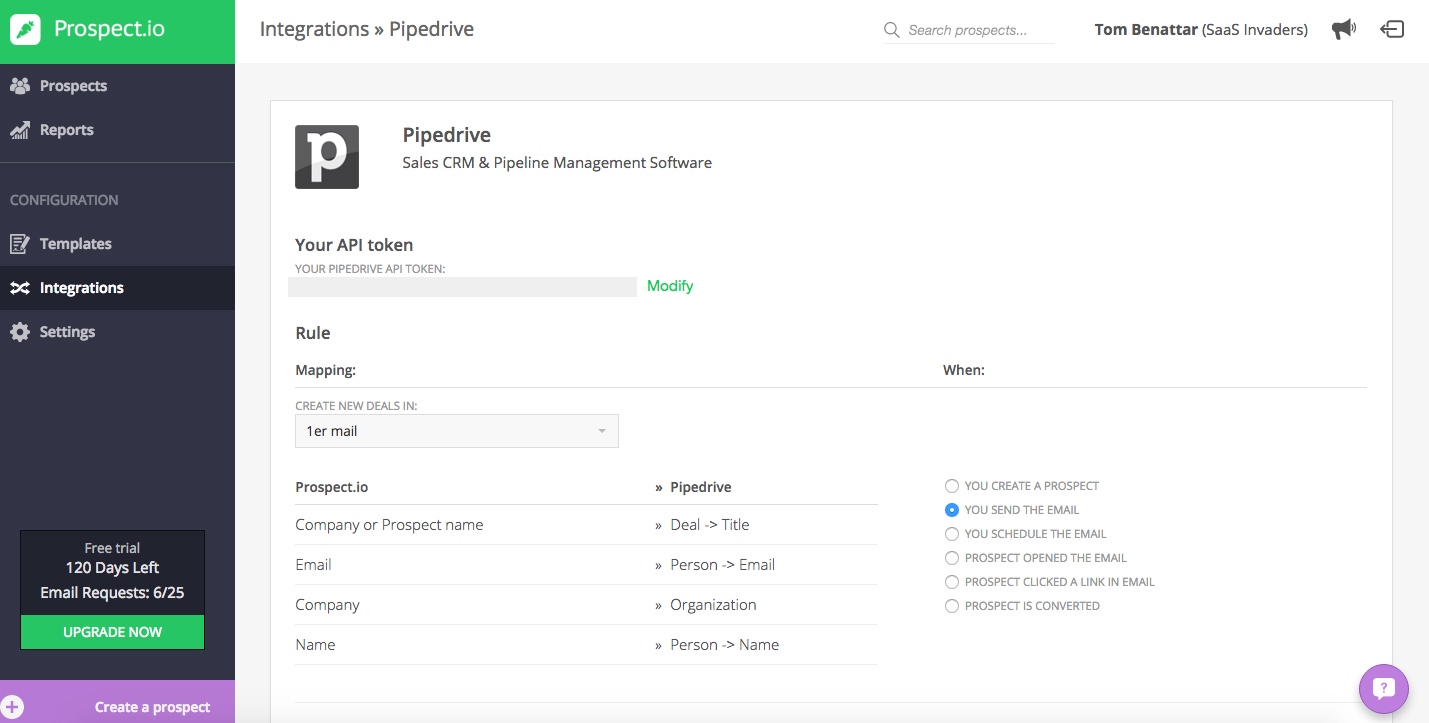Viewport: 1429px width, 723px height.
Task: Click the Prospects people icon in sidebar
Action: click(20, 86)
